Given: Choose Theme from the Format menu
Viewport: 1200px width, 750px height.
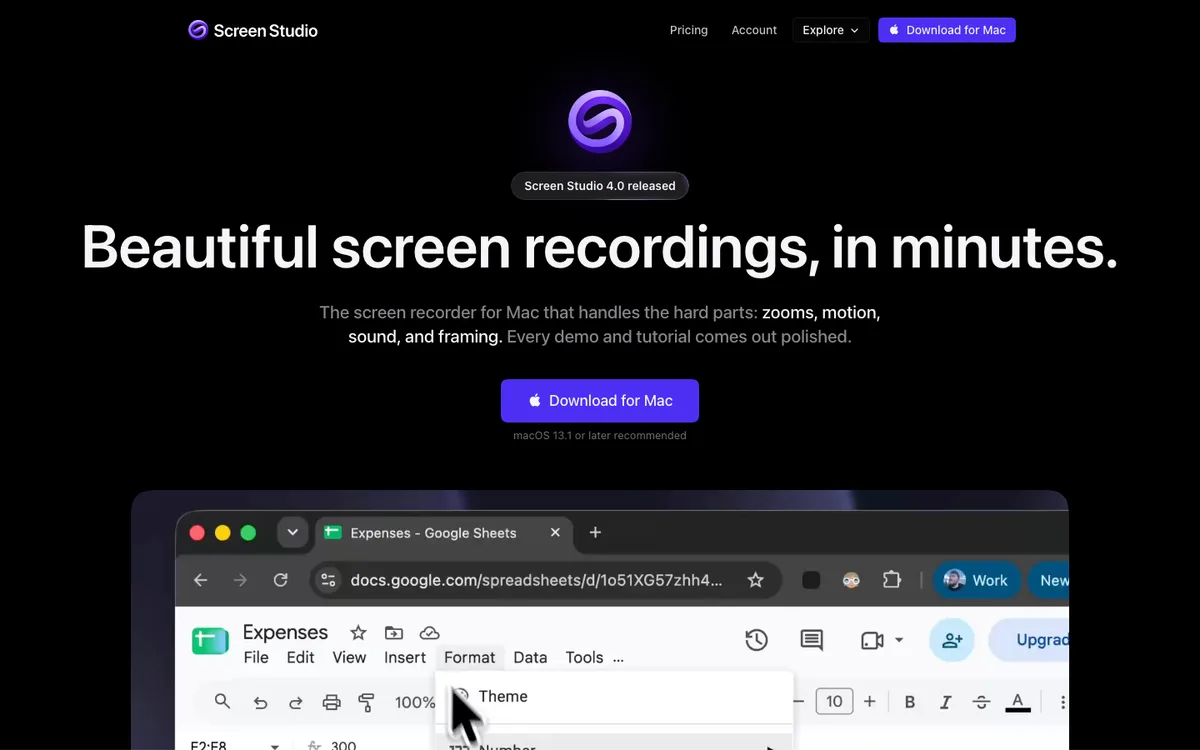Looking at the screenshot, I should [615, 697].
